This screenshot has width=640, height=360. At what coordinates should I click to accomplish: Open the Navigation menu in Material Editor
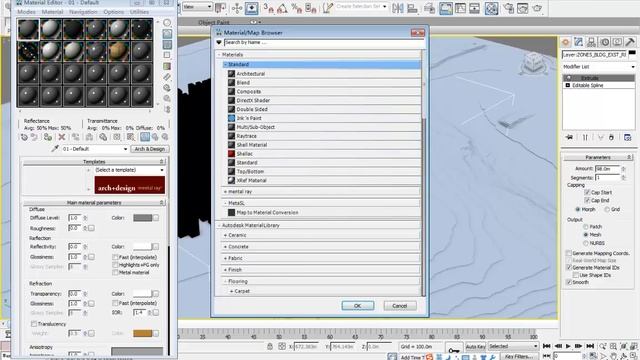click(83, 12)
